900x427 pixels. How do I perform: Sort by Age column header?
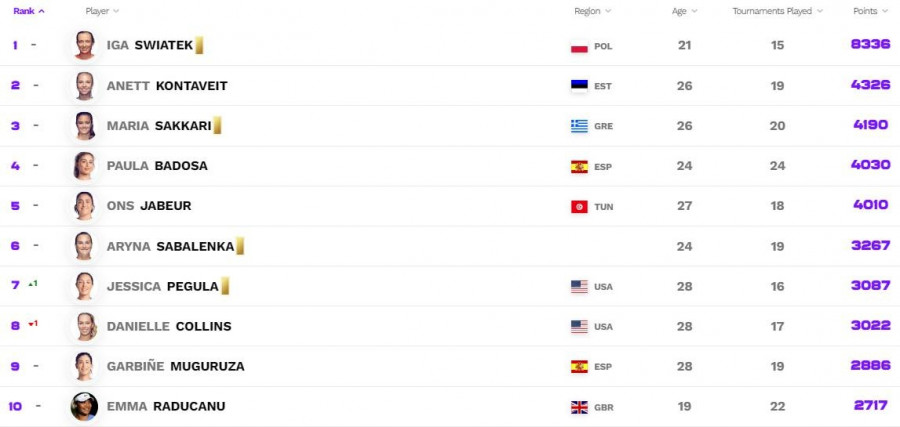click(x=684, y=11)
